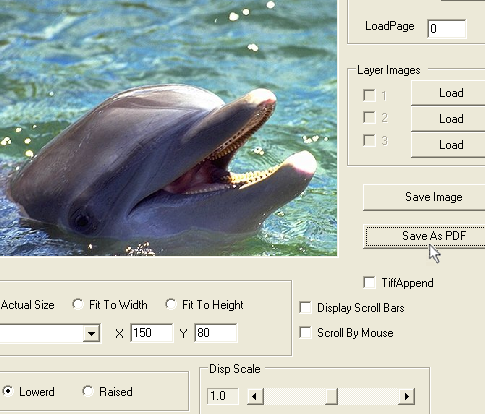Click the LoadPage input field
The height and width of the screenshot is (414, 485).
point(447,29)
